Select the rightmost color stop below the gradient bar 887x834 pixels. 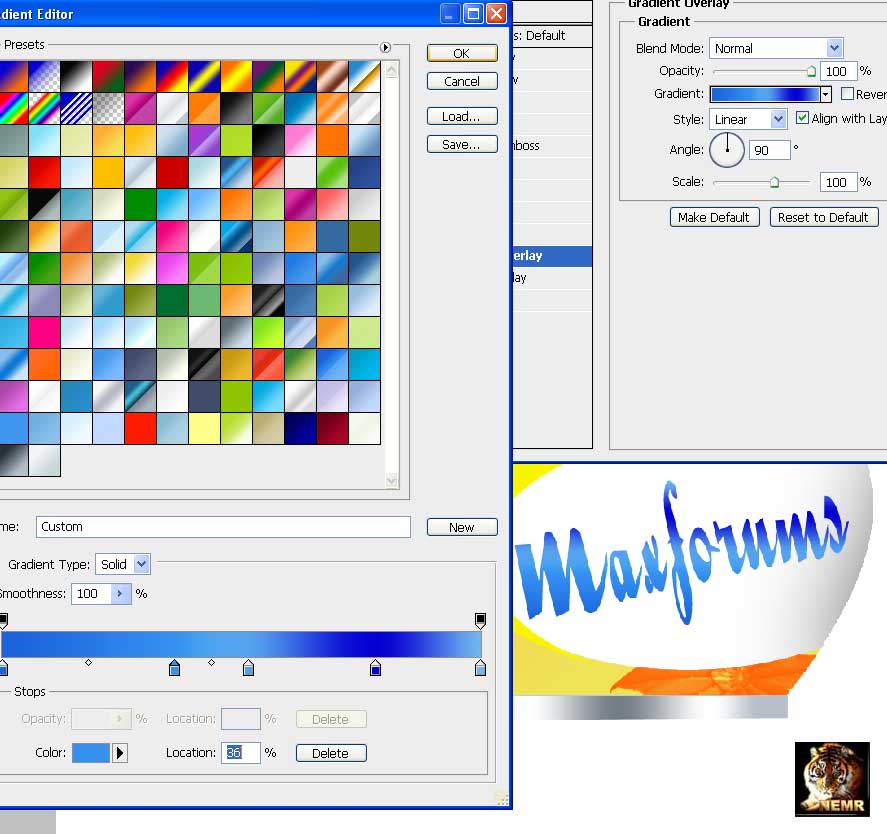[480, 668]
